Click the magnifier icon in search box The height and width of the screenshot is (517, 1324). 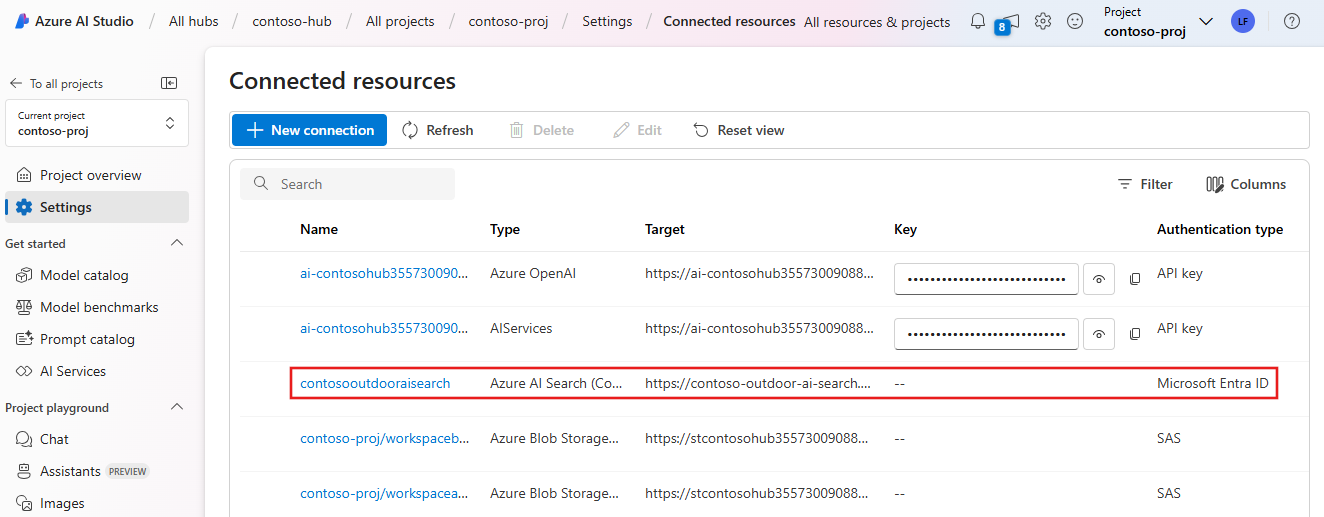tap(262, 184)
